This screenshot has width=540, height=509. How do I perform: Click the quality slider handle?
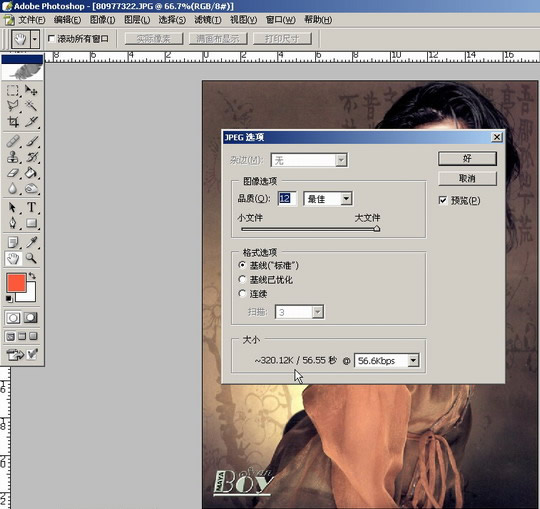[x=377, y=228]
